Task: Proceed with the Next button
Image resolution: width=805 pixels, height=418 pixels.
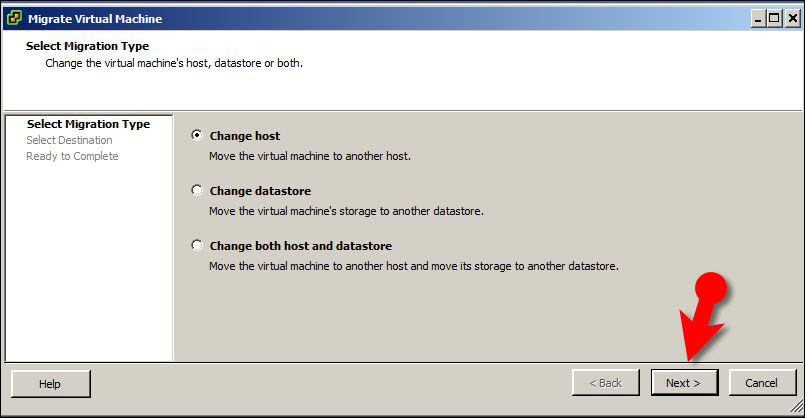Action: [x=684, y=383]
